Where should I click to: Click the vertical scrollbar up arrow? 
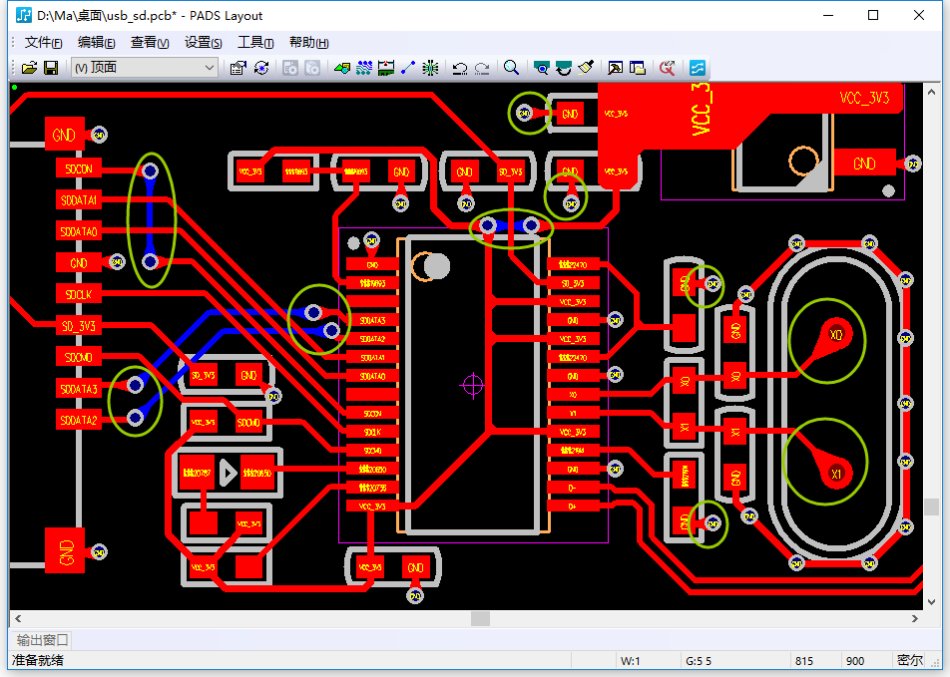pos(931,92)
